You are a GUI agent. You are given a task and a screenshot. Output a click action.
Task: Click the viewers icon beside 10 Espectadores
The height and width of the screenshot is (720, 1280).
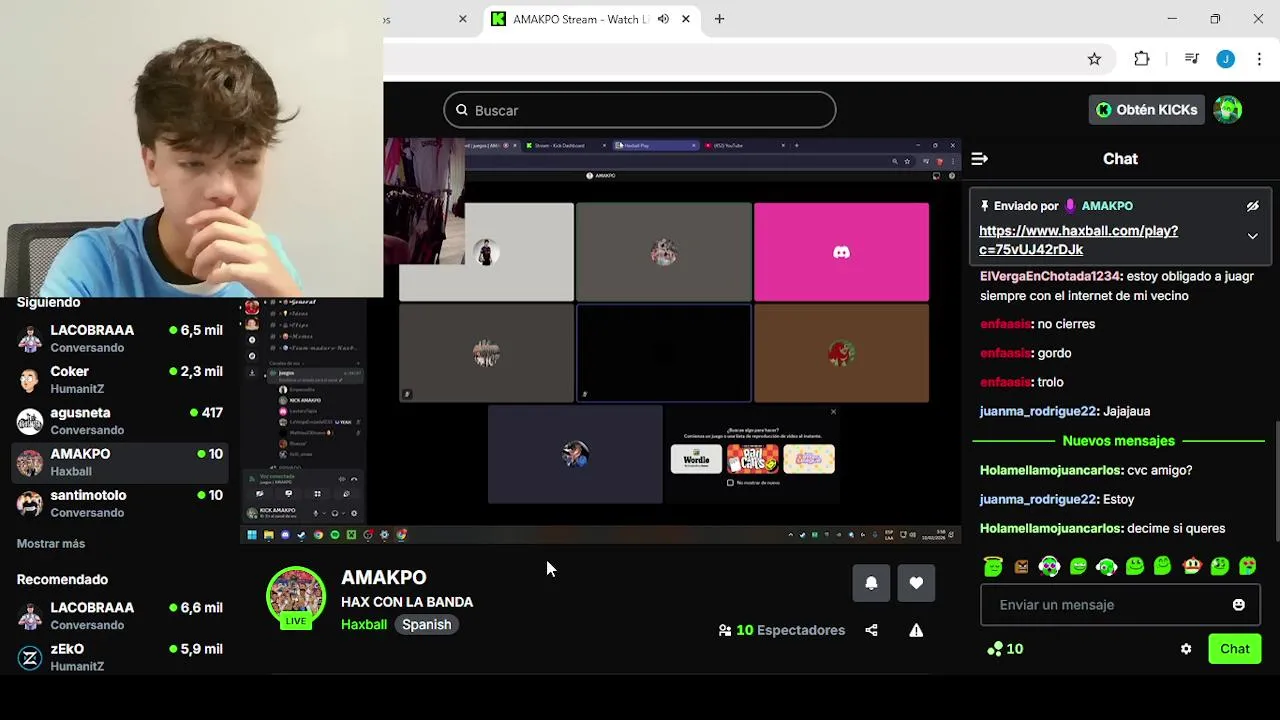tap(725, 630)
